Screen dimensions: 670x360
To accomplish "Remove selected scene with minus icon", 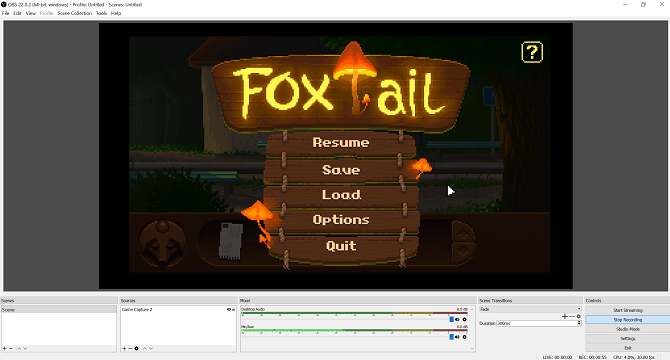I will [x=11, y=348].
